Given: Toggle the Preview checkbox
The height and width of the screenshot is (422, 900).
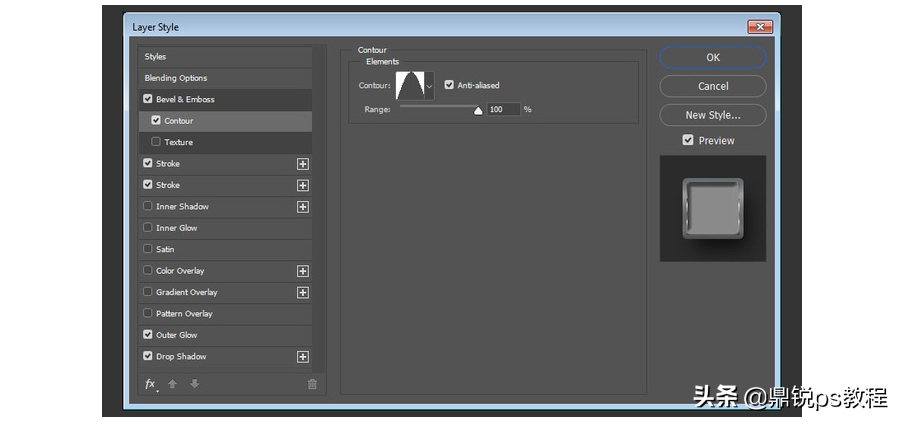Looking at the screenshot, I should coord(688,140).
